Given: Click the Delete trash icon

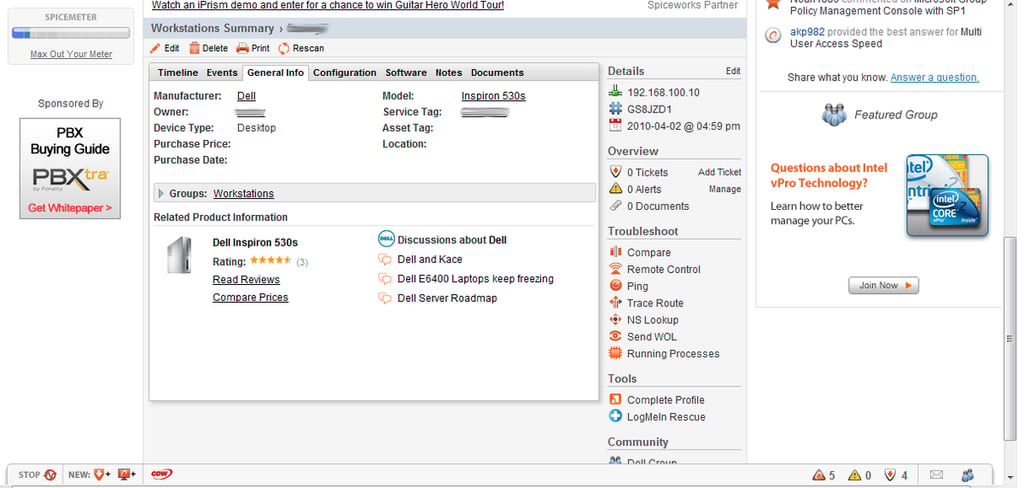Looking at the screenshot, I should click(x=194, y=48).
